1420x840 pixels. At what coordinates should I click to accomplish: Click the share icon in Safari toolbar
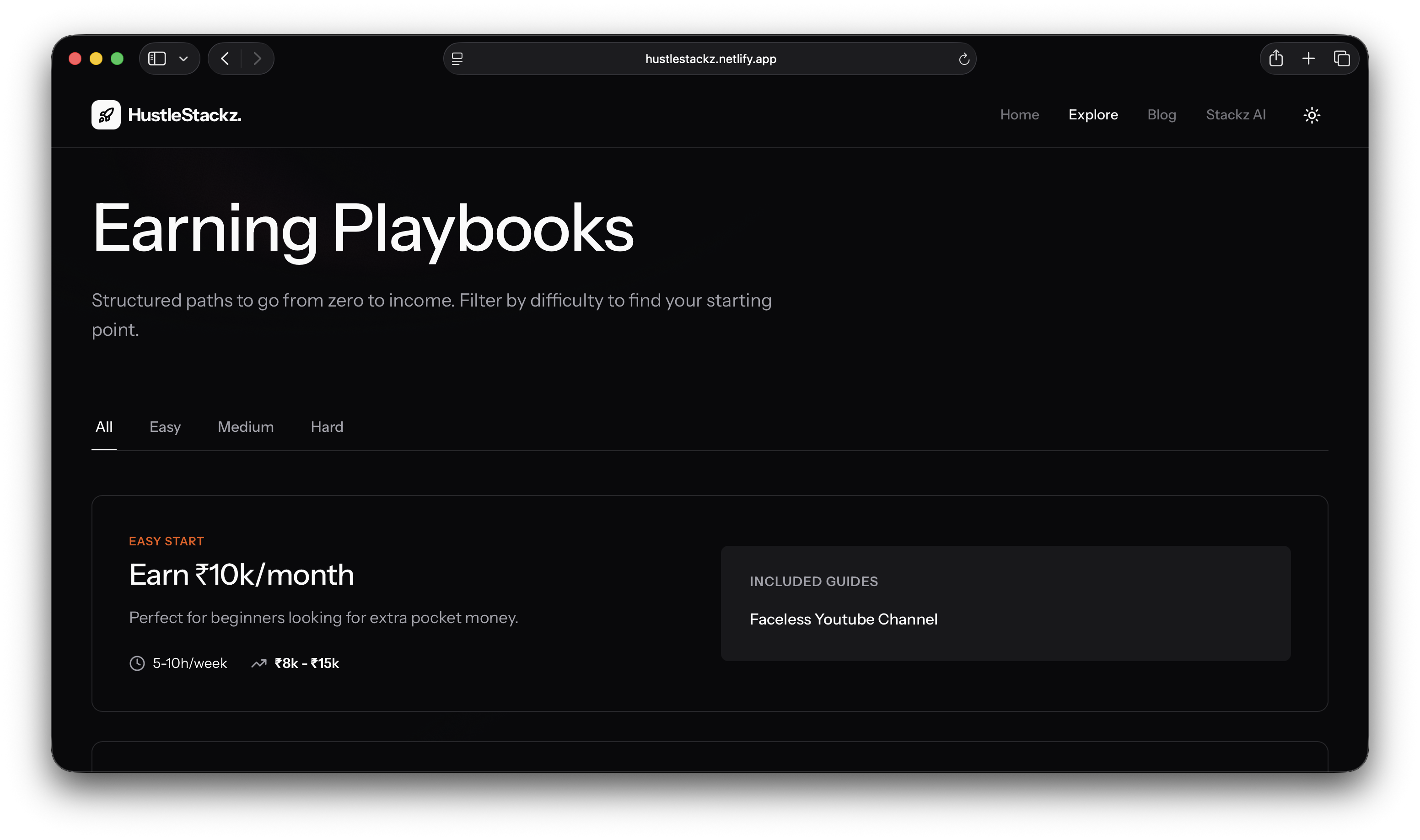pyautogui.click(x=1276, y=58)
